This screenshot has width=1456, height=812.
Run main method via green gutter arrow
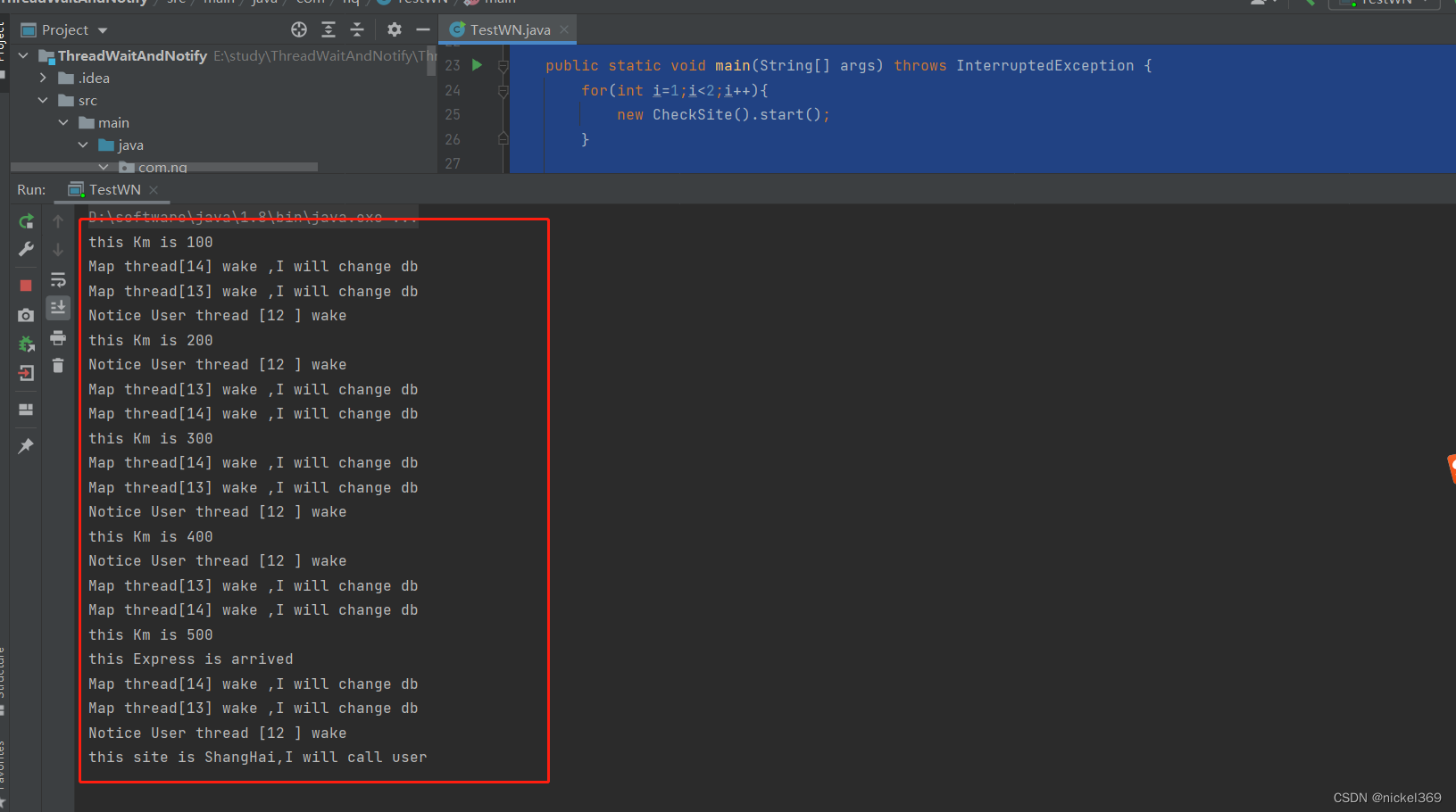click(477, 65)
